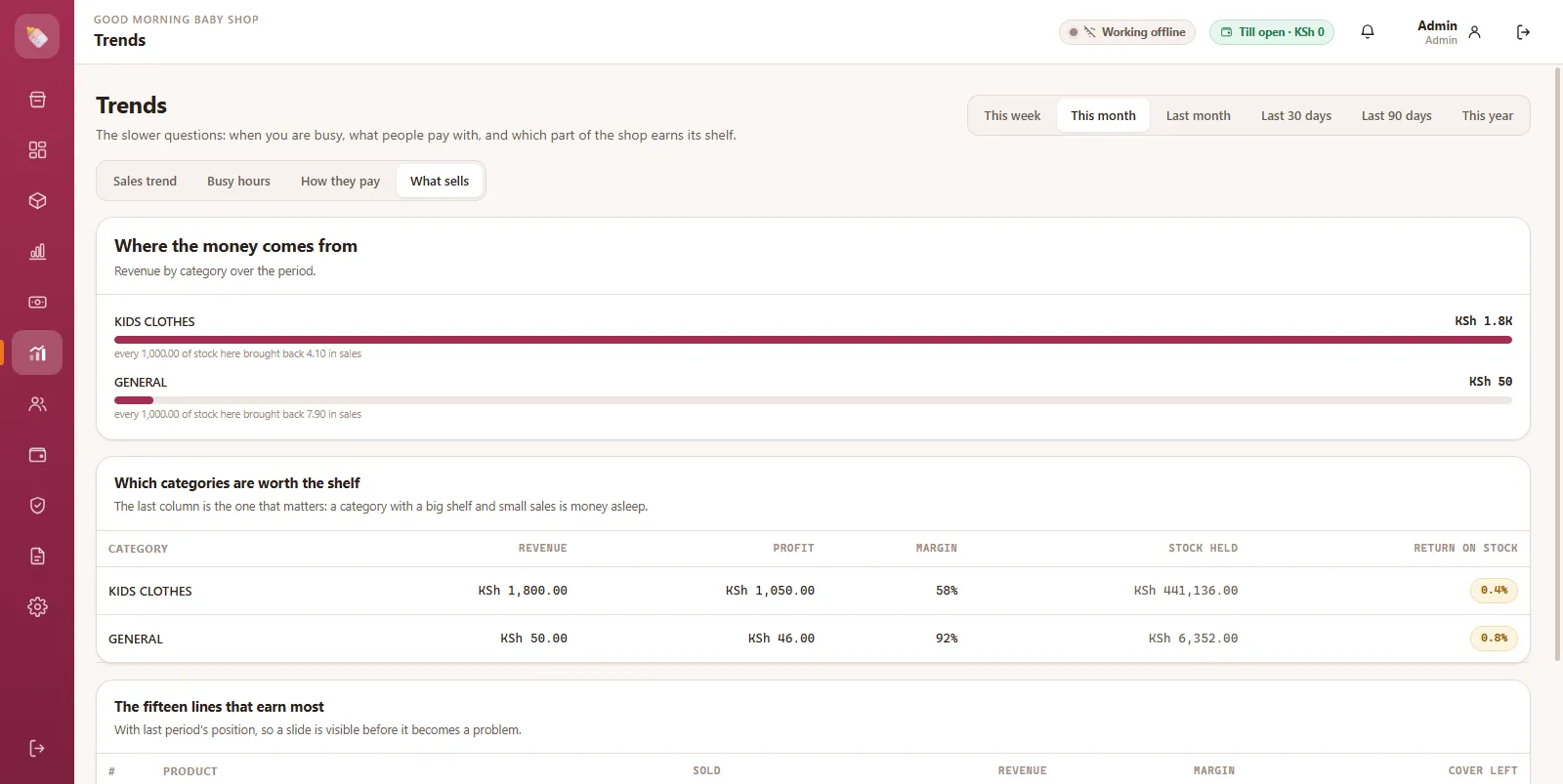1563x784 pixels.
Task: Choose the Last 30 days period
Action: point(1296,115)
